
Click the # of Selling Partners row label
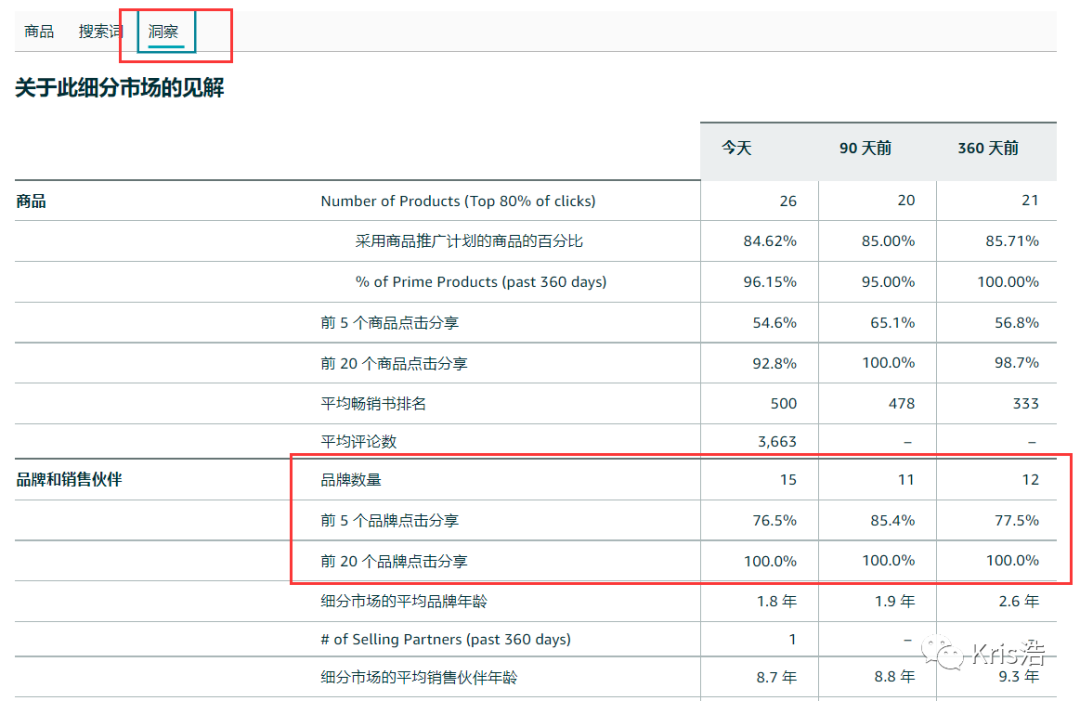445,639
